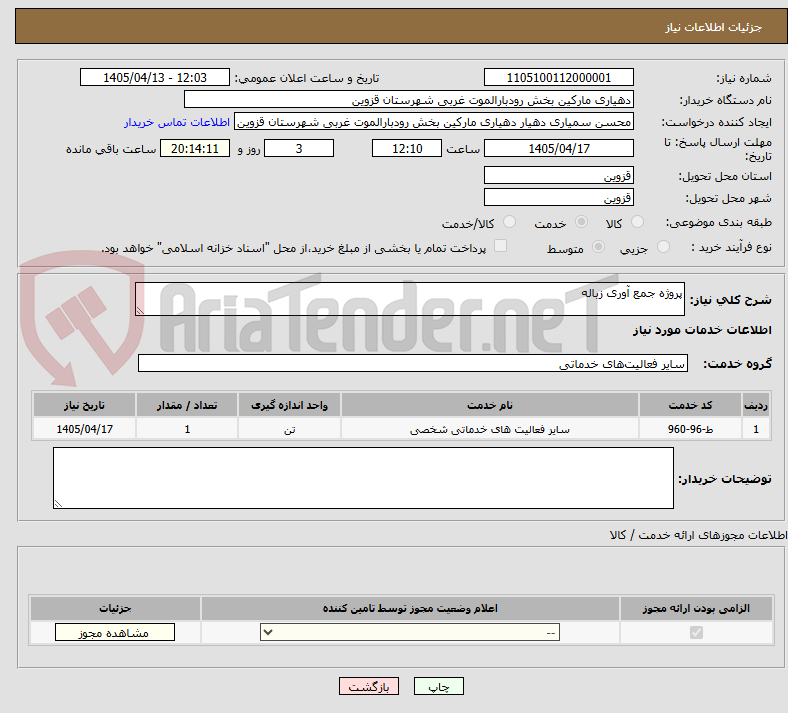This screenshot has height=713, width=788.
Task: Click the جزئیات column header
Action: [x=115, y=608]
